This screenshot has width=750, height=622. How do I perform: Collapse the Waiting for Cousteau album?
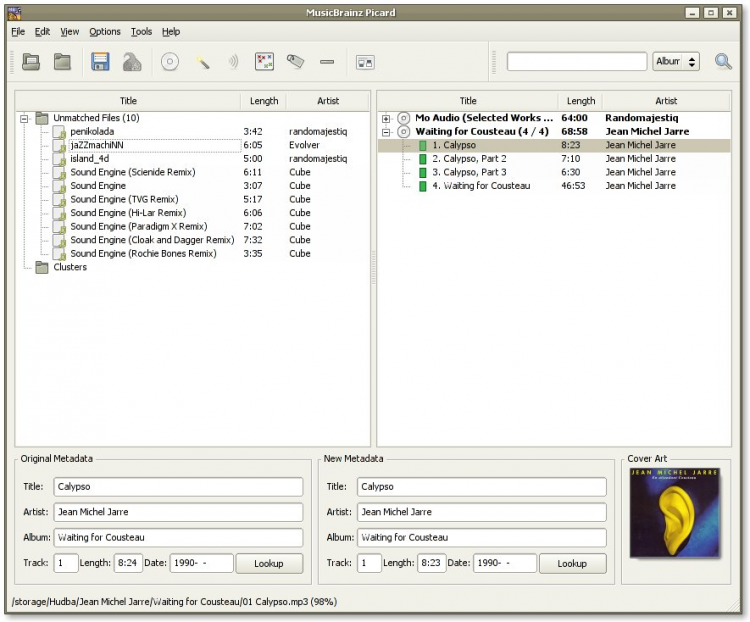[386, 132]
